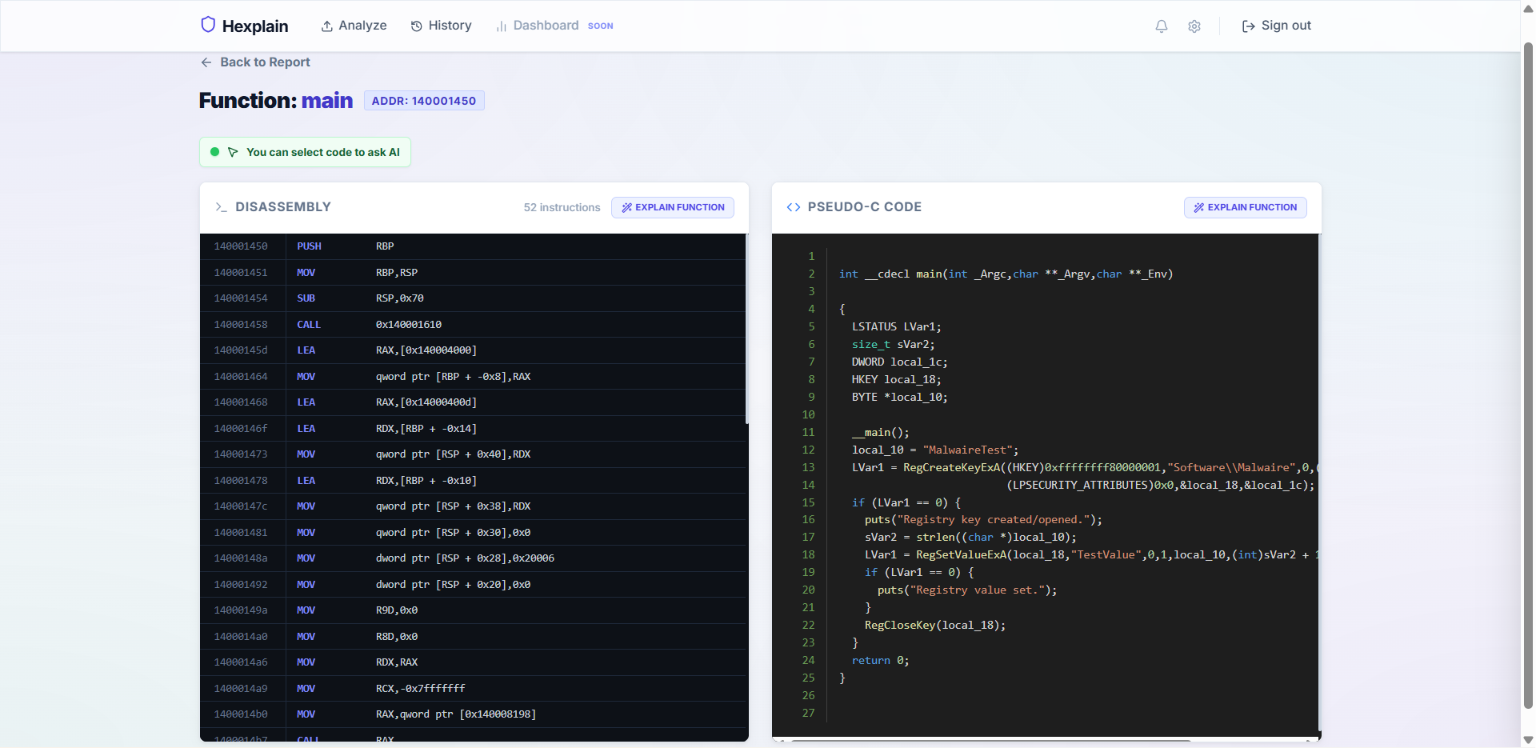Click line number 13 in code gutter
This screenshot has height=748, width=1536.
point(809,467)
